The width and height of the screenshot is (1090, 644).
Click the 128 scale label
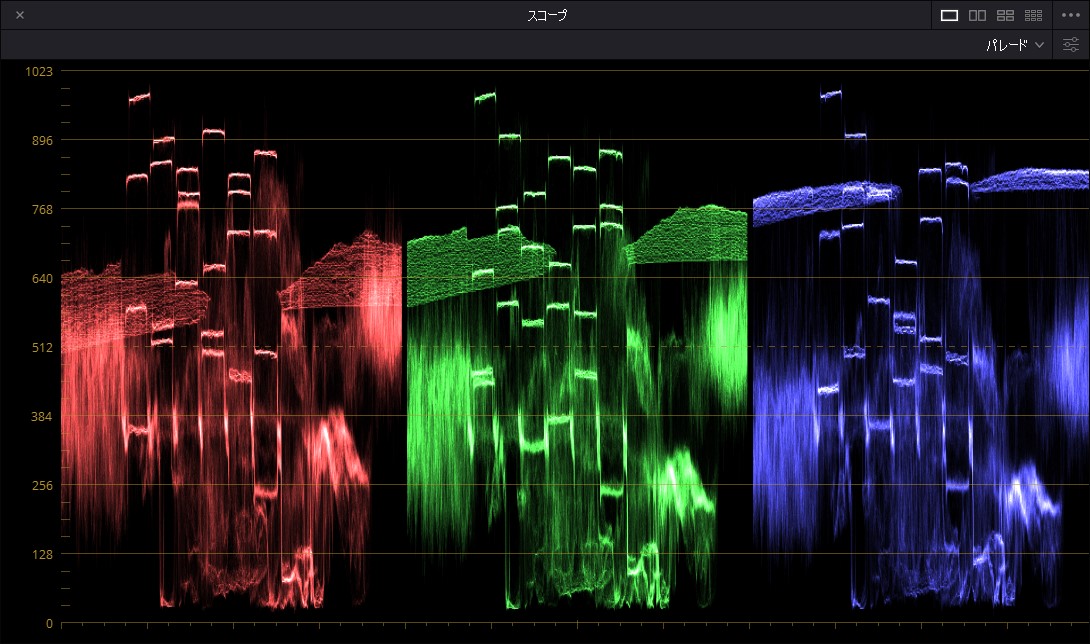42,554
